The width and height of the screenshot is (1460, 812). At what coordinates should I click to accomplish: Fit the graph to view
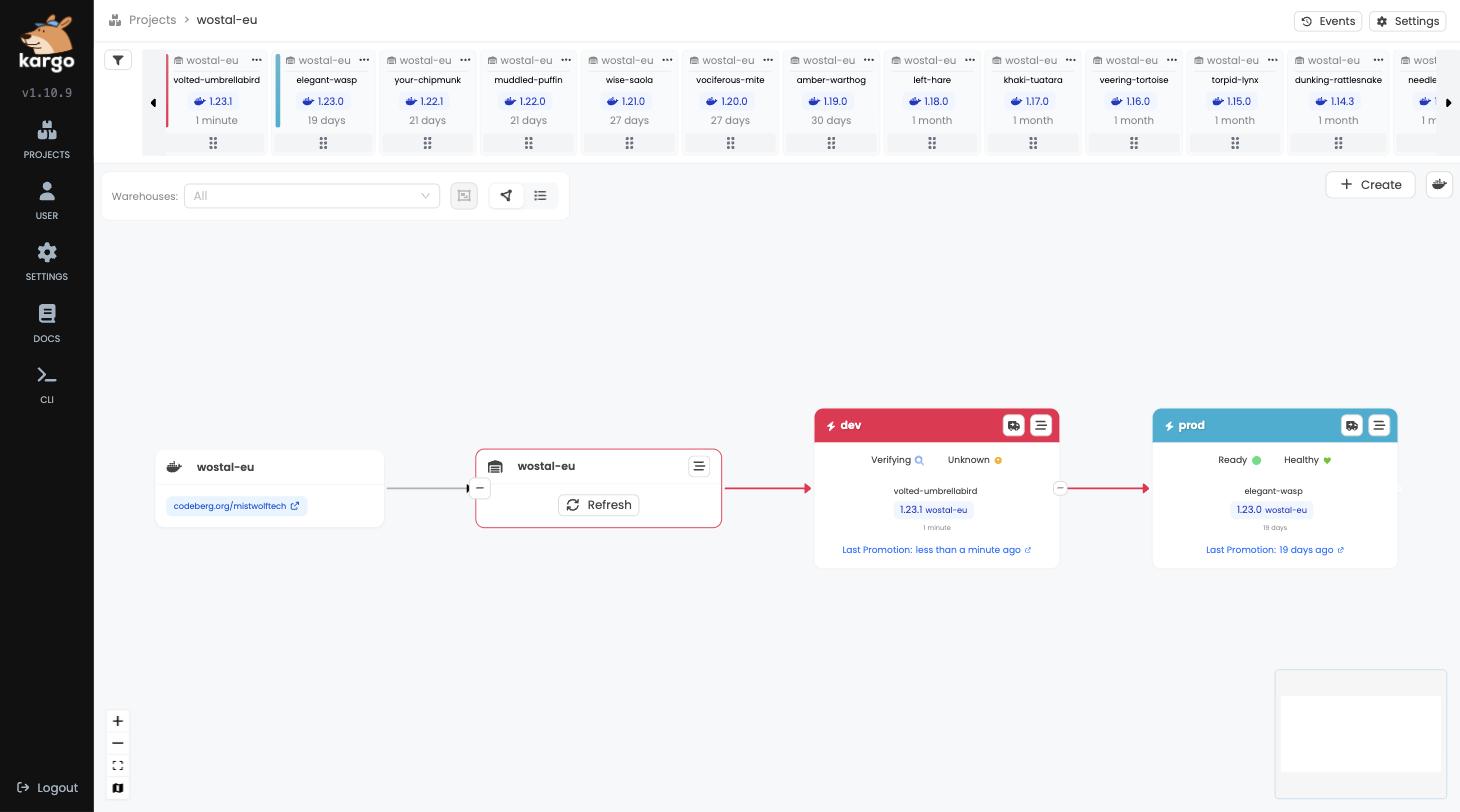click(118, 766)
